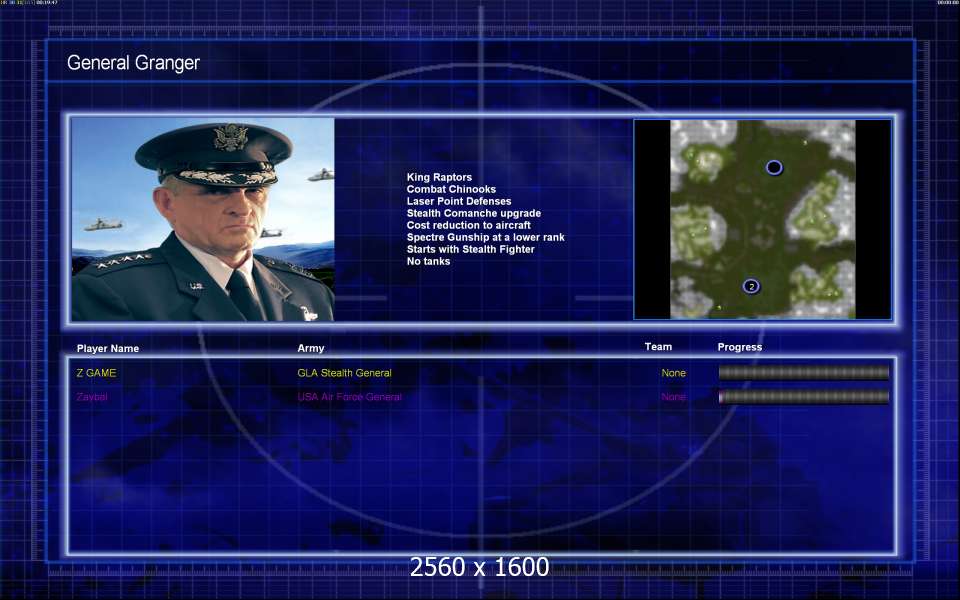Click the Progress column header
Screen dimensions: 960x600
pyautogui.click(x=739, y=347)
